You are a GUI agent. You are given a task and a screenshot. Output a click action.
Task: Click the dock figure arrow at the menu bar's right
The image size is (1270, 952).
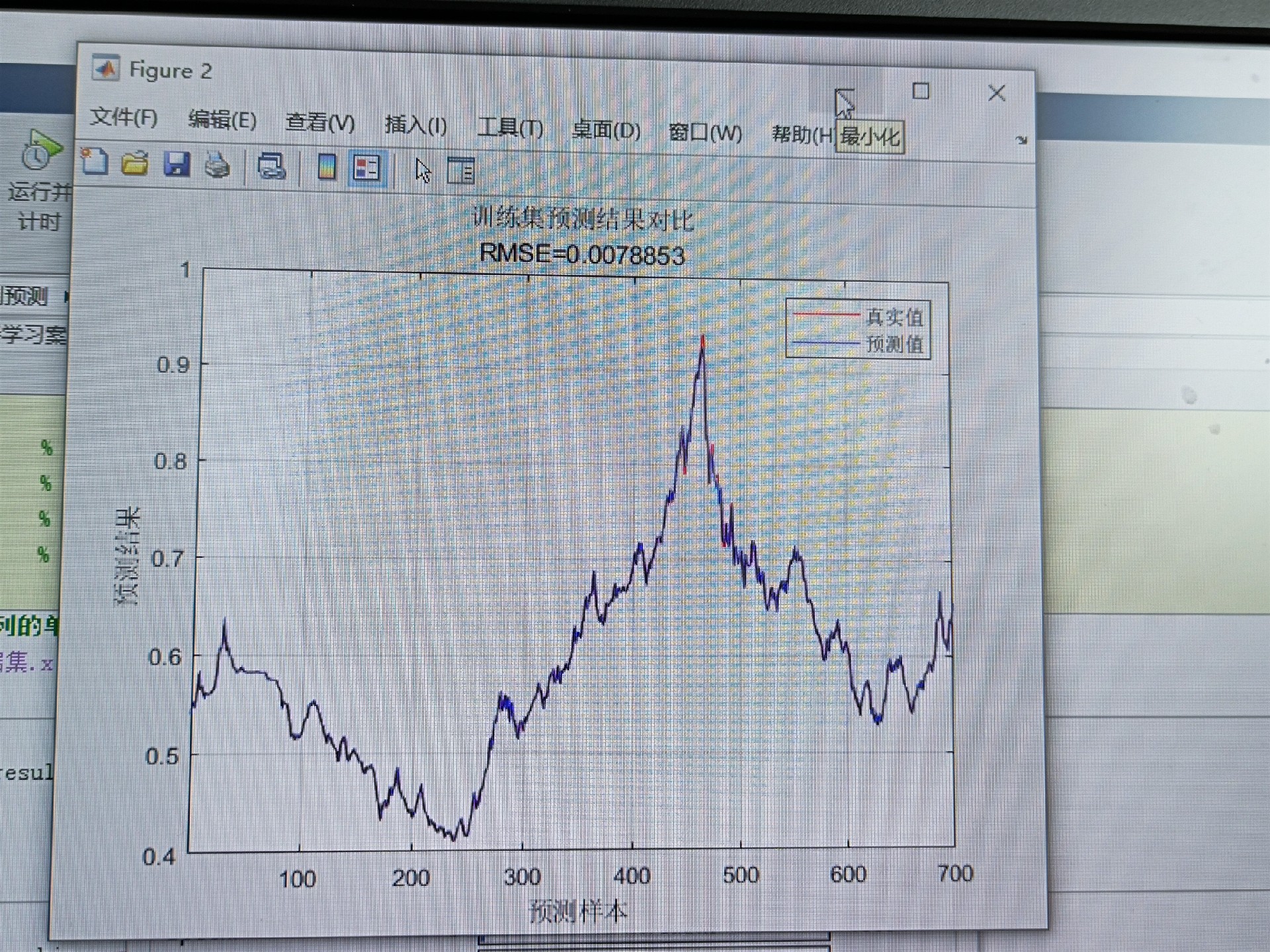click(1021, 140)
